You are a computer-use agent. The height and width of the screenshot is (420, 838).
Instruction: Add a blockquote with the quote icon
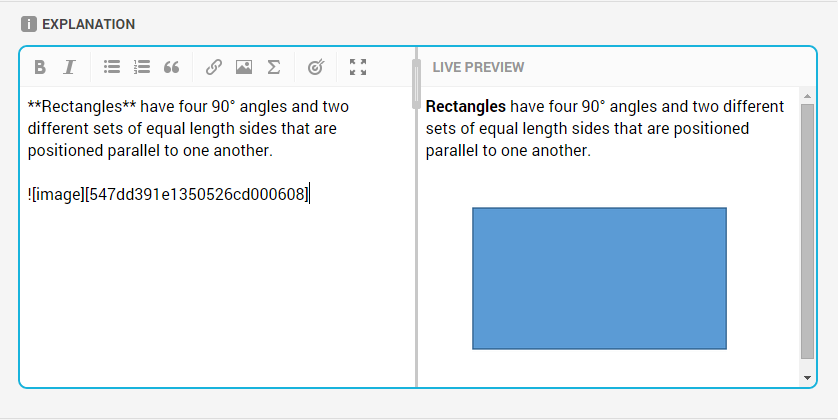tap(171, 67)
